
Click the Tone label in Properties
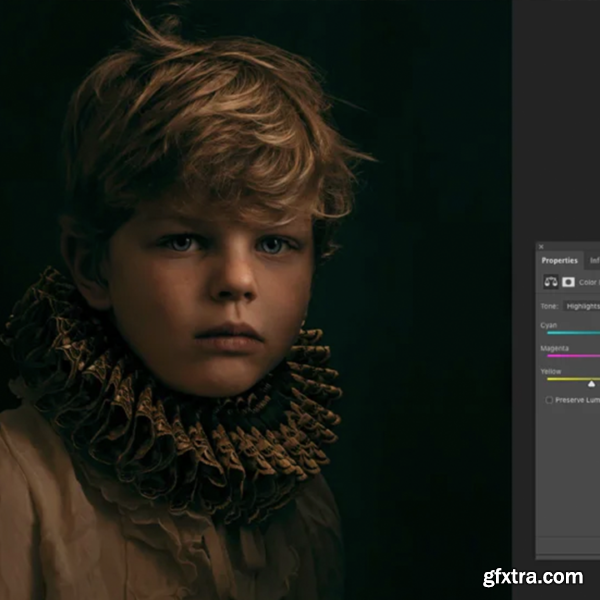pyautogui.click(x=549, y=306)
